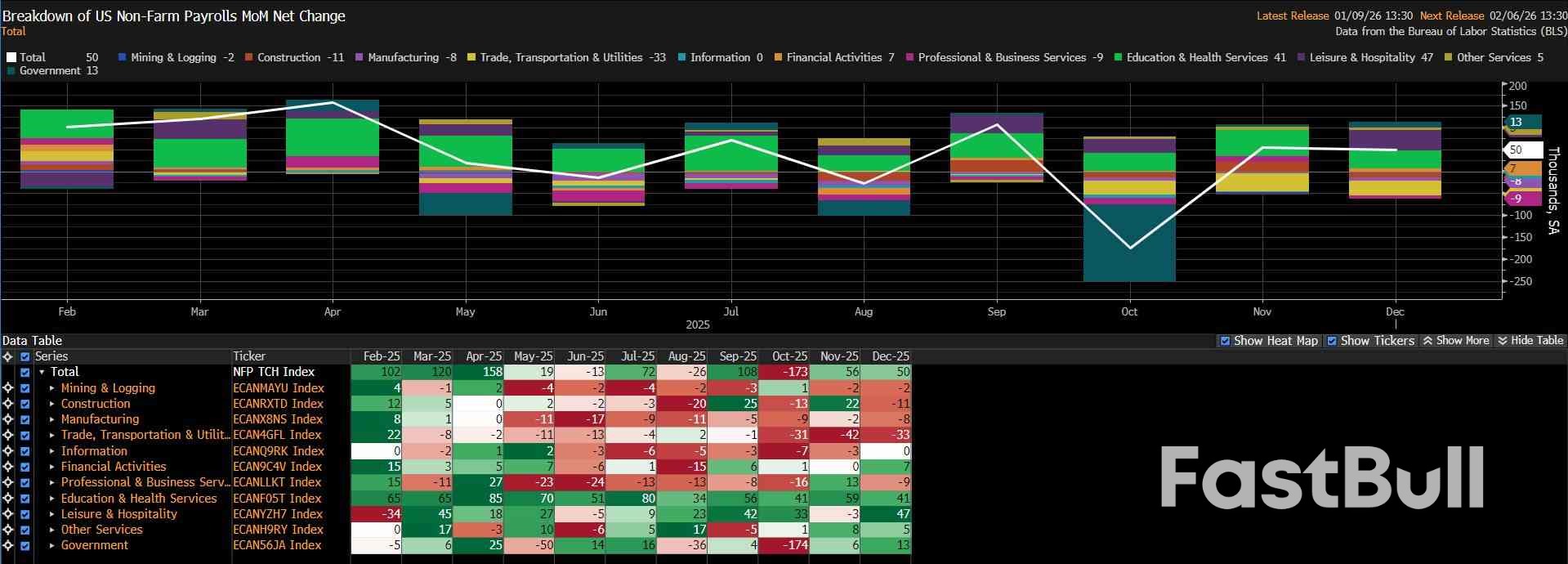
Task: Click the crosshair icon beside Mining & Logging
Action: tap(8, 388)
